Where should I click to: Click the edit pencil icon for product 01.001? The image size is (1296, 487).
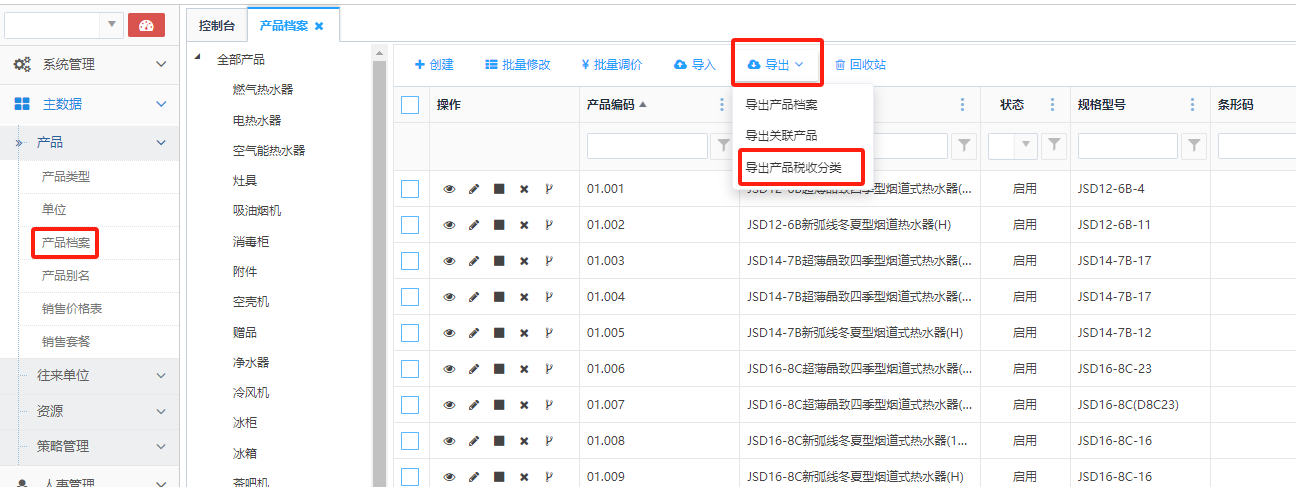(x=474, y=189)
